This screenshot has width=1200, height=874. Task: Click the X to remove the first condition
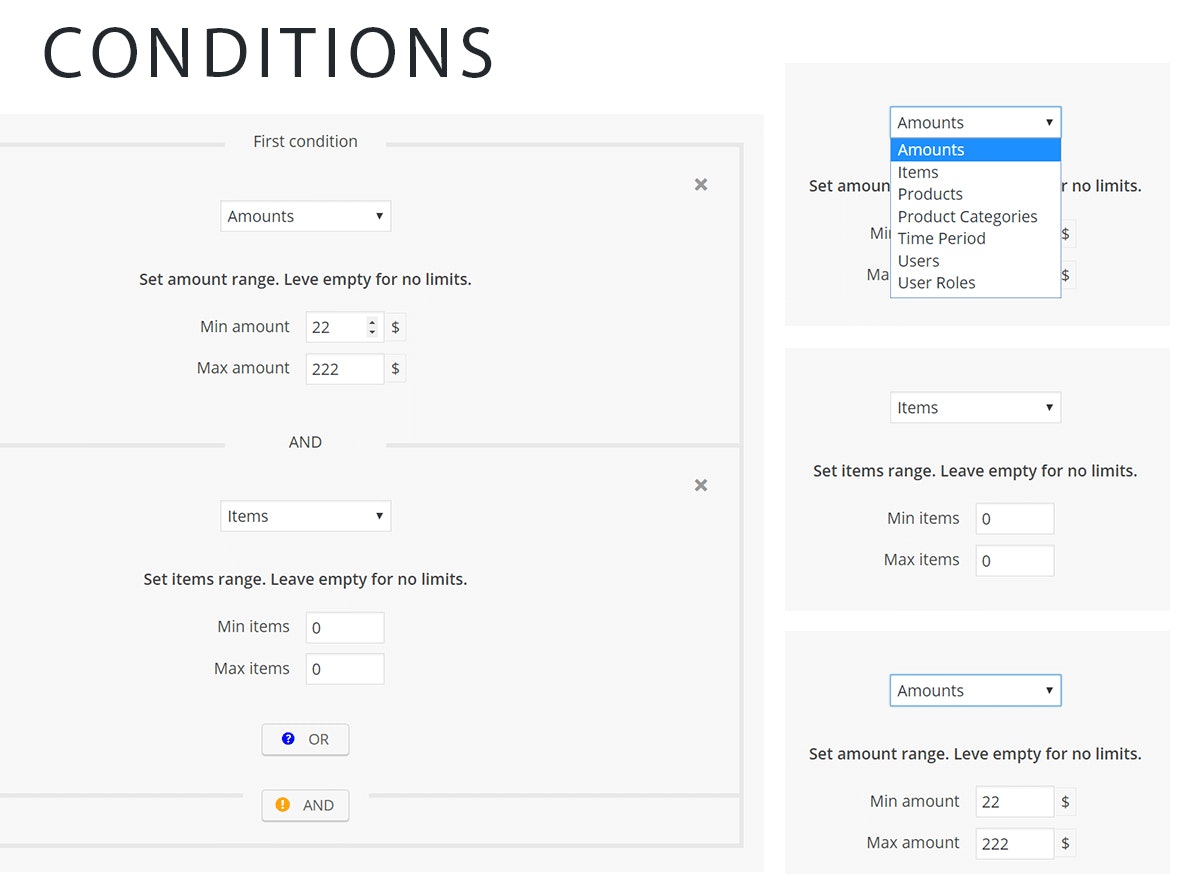pyautogui.click(x=700, y=184)
